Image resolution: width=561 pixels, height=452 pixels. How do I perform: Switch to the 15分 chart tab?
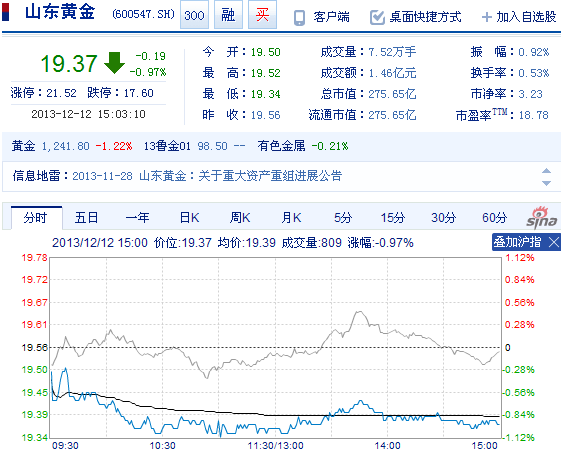[392, 218]
